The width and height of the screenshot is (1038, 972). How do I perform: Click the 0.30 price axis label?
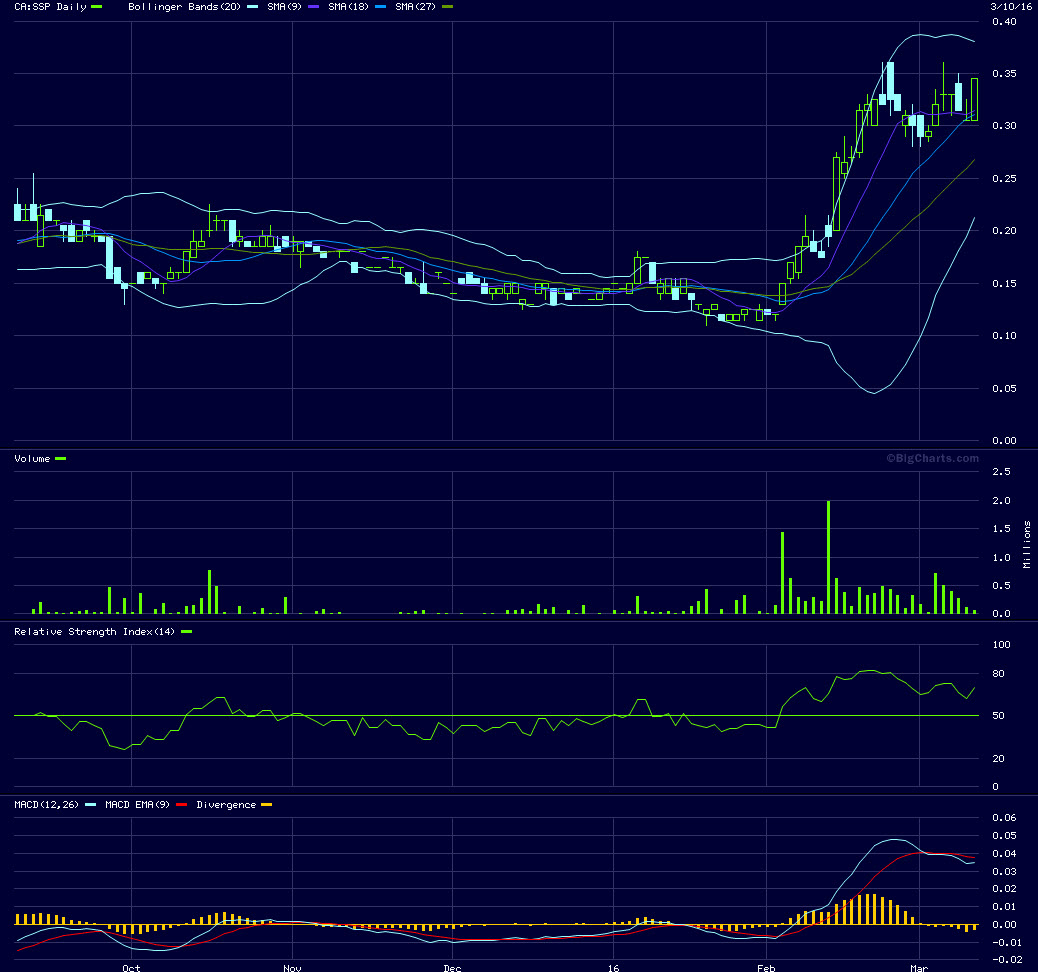(x=1004, y=126)
